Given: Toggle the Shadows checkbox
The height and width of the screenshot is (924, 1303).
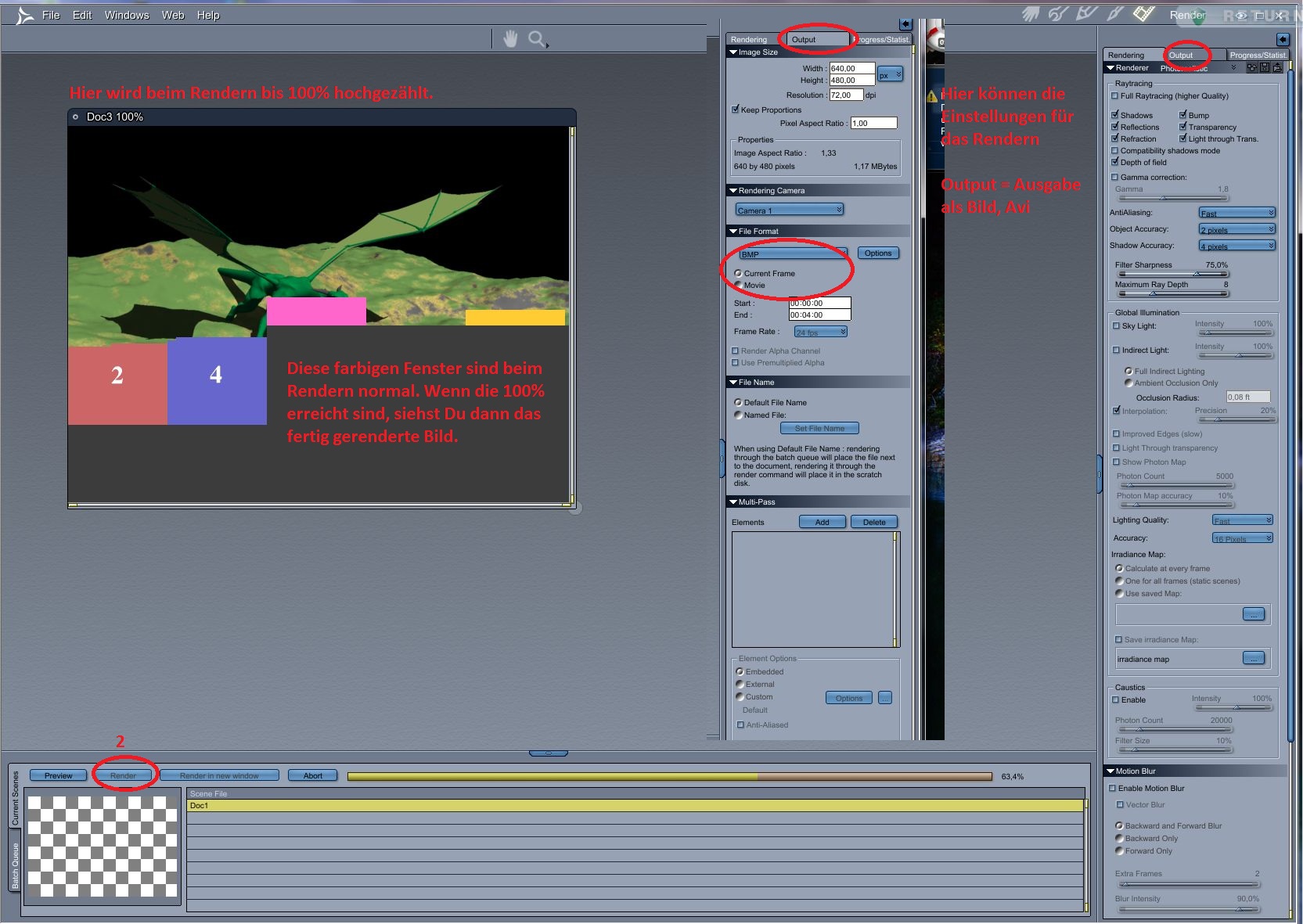Looking at the screenshot, I should [x=1114, y=115].
